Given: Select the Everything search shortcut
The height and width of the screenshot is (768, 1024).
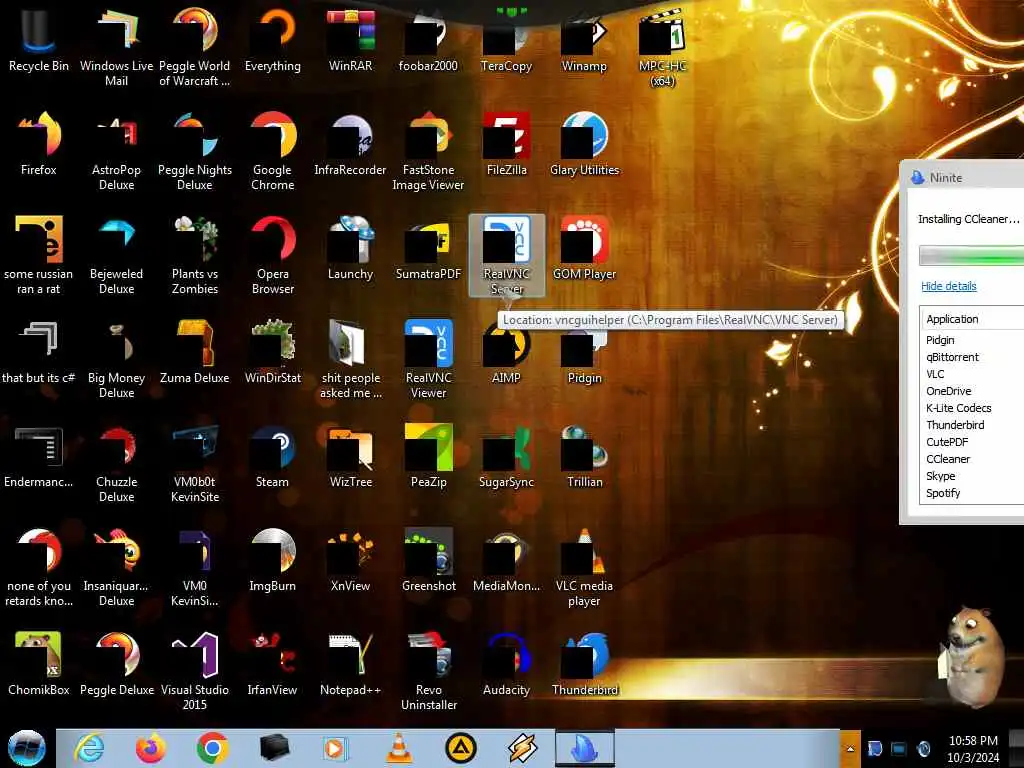Looking at the screenshot, I should 272,39.
